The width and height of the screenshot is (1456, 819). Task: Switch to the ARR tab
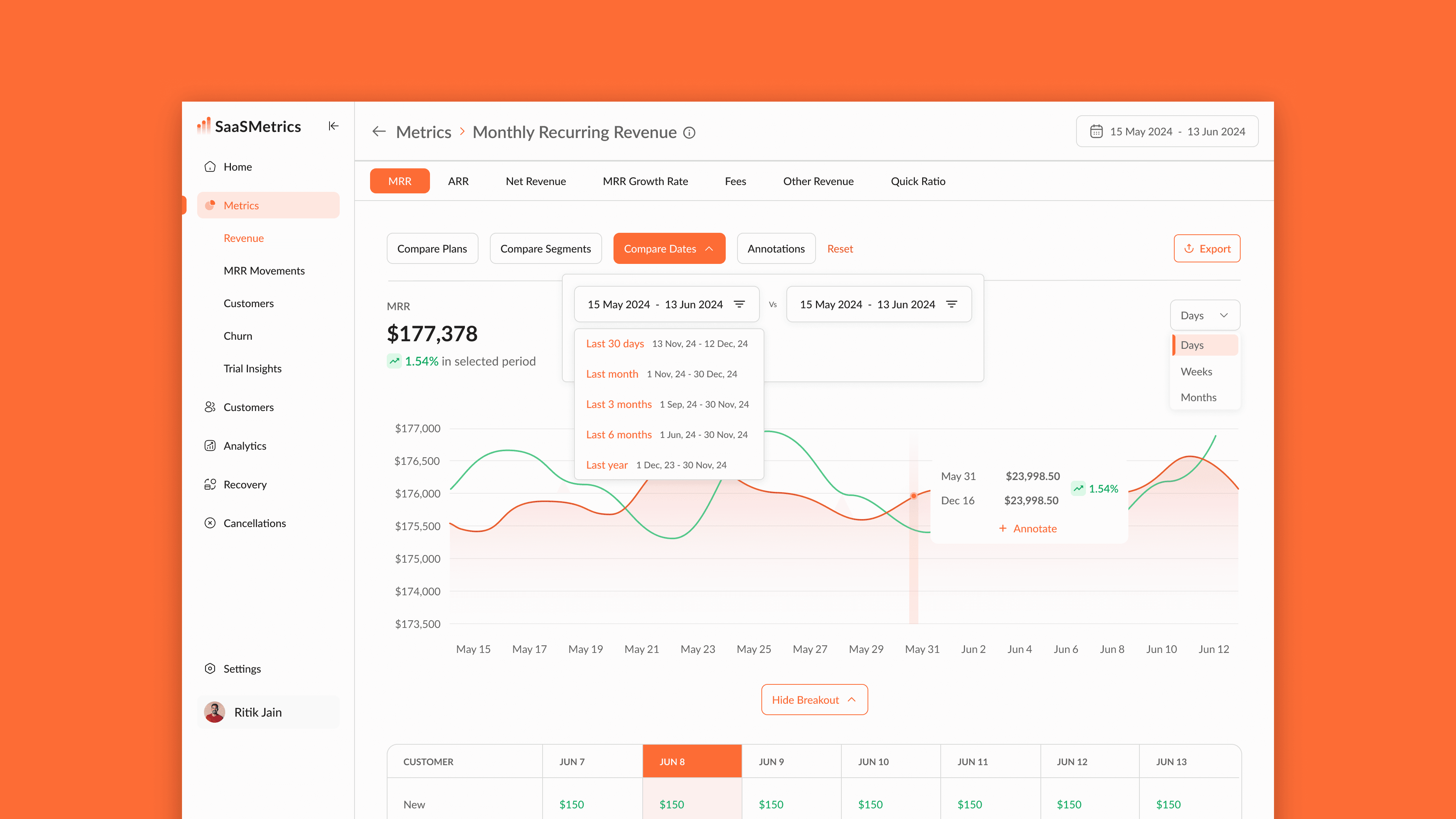(458, 182)
